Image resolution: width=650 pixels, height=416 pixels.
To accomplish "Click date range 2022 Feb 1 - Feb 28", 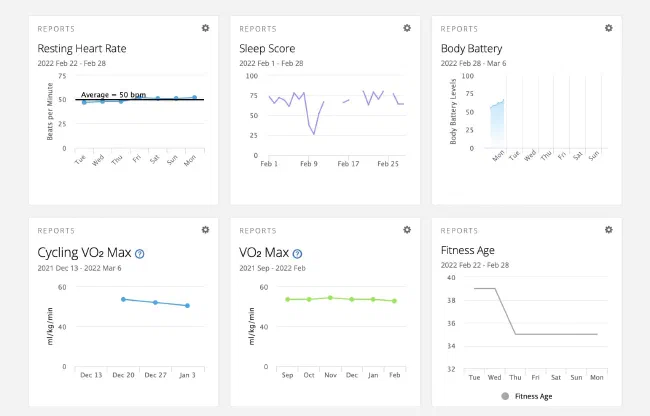I will tap(271, 63).
